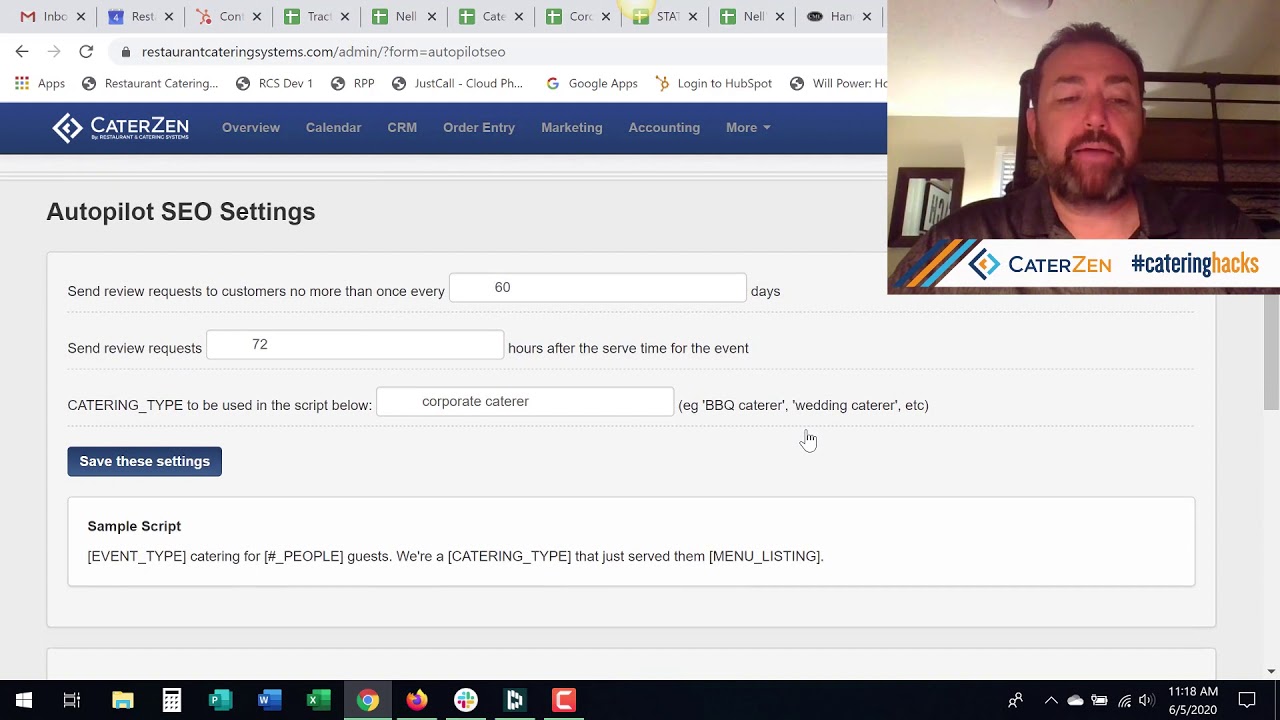The width and height of the screenshot is (1280, 720).
Task: Click the CaterZen logo
Action: click(120, 127)
